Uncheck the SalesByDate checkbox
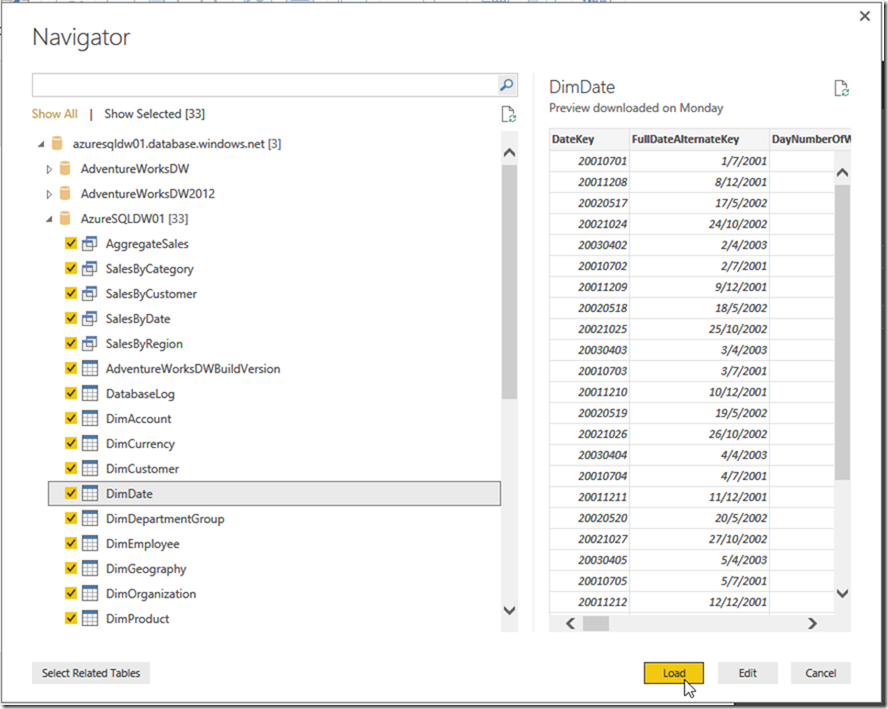This screenshot has height=709, width=888. point(71,318)
